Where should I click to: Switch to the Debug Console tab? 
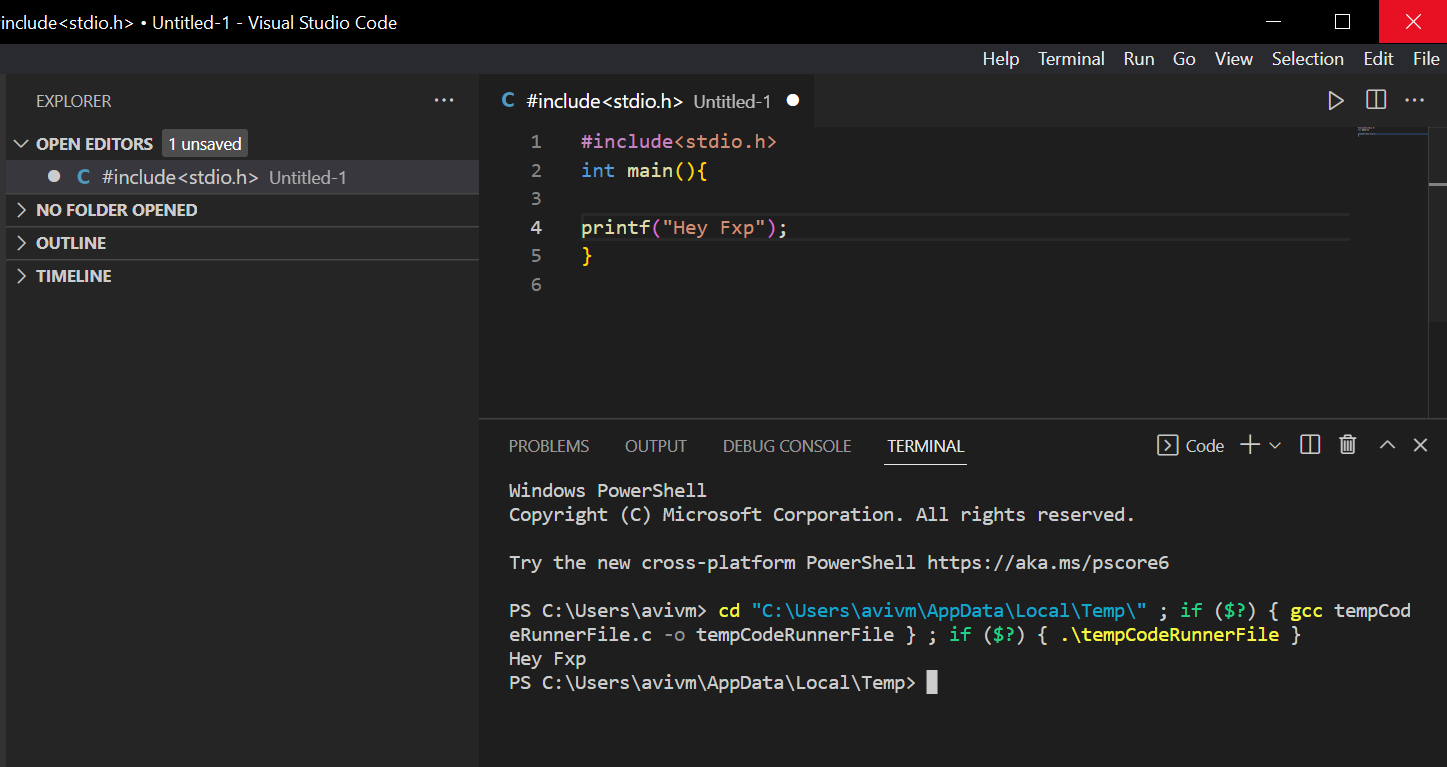[x=787, y=446]
